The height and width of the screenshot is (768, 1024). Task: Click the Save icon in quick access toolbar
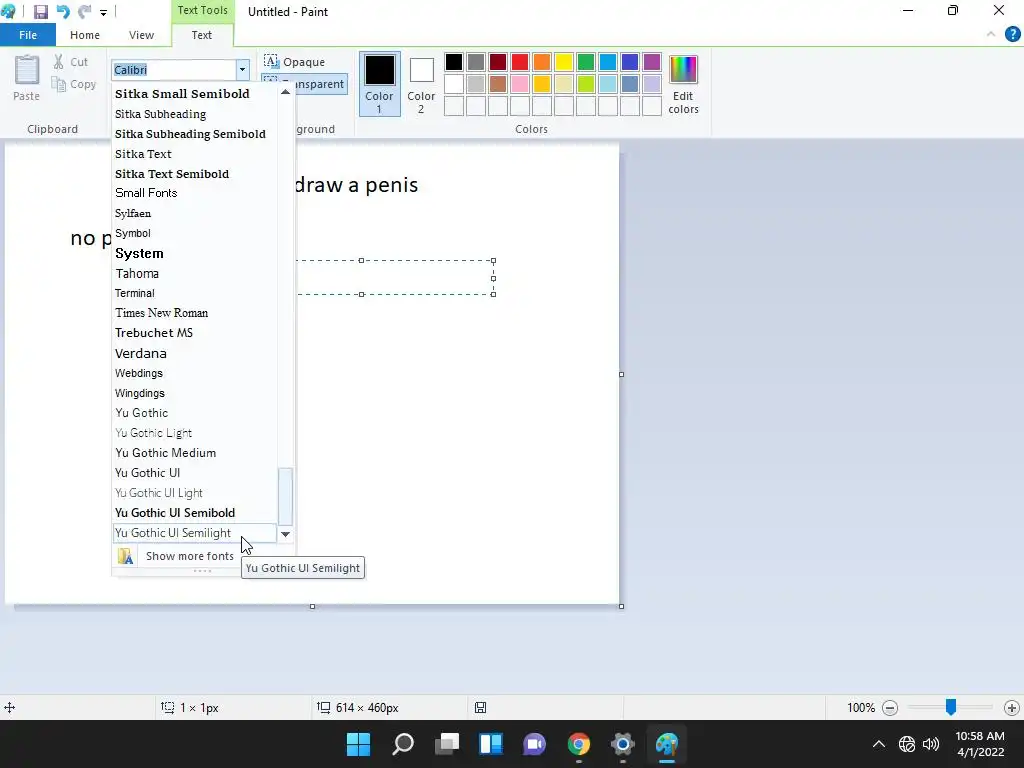pyautogui.click(x=40, y=12)
